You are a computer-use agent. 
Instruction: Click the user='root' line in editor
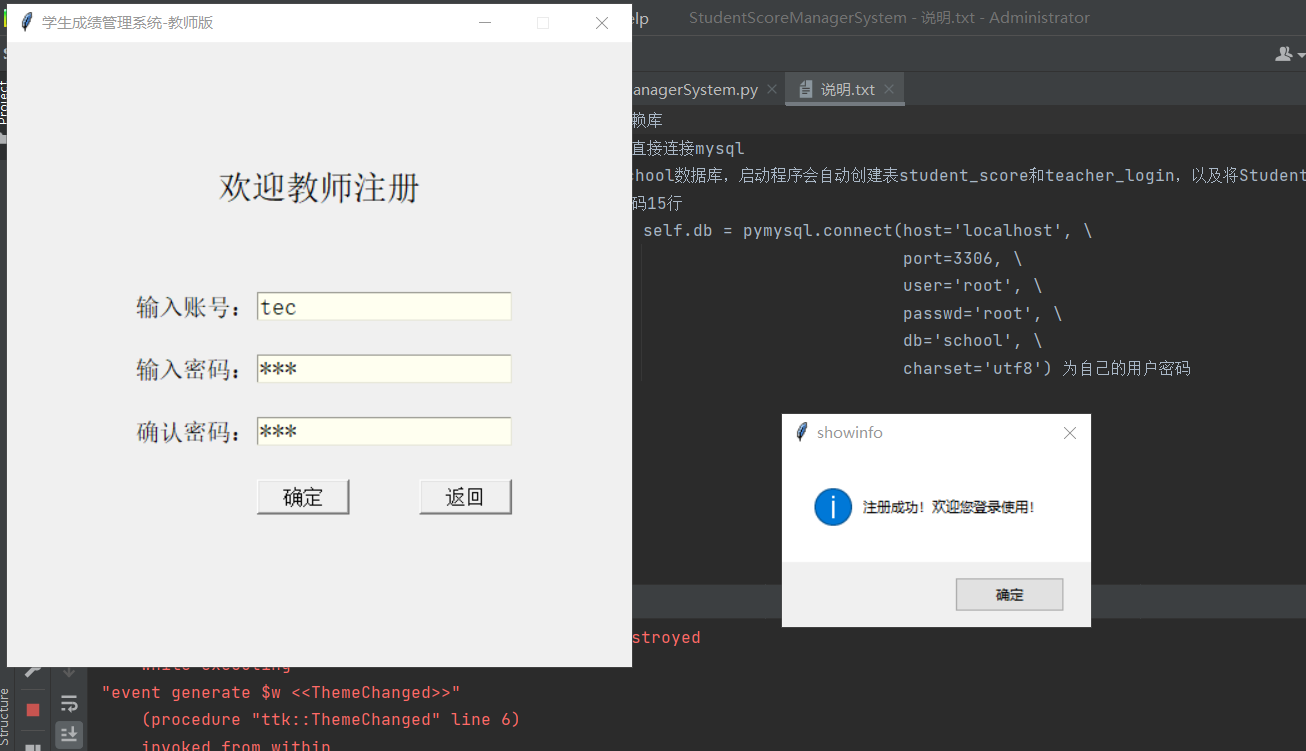tap(973, 286)
